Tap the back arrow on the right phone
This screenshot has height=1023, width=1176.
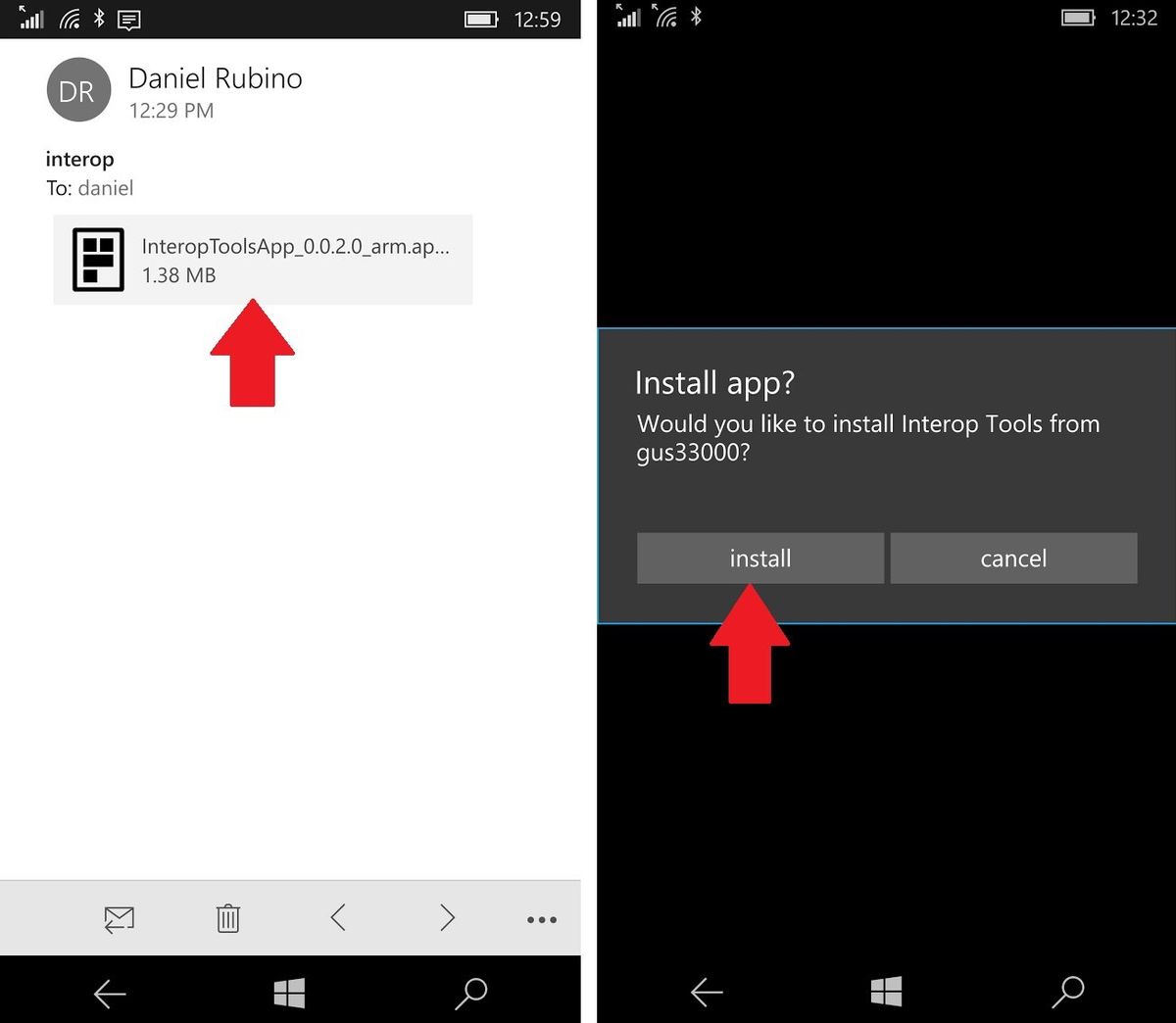click(x=707, y=993)
